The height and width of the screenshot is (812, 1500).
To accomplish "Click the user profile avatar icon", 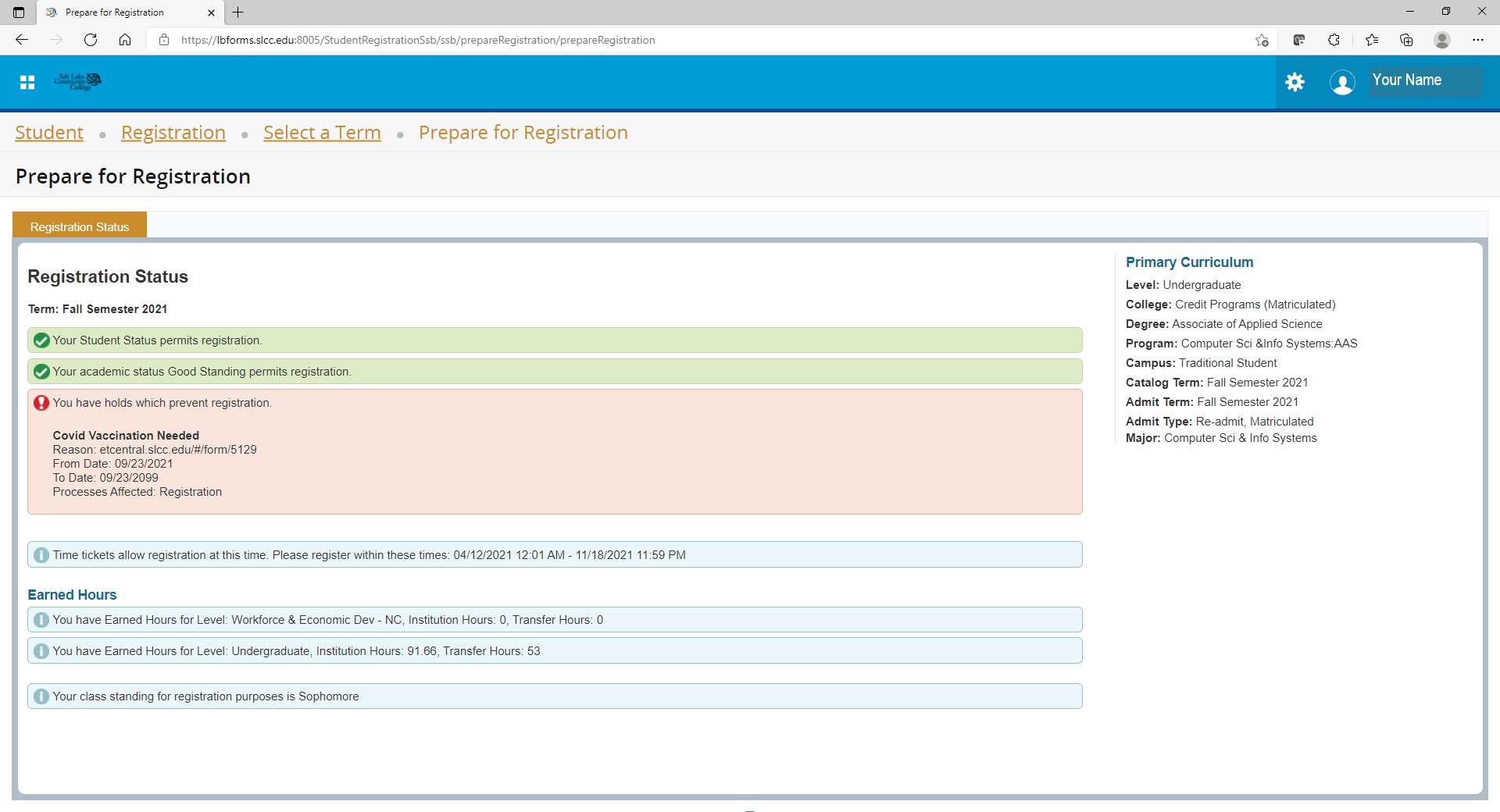I will 1342,82.
